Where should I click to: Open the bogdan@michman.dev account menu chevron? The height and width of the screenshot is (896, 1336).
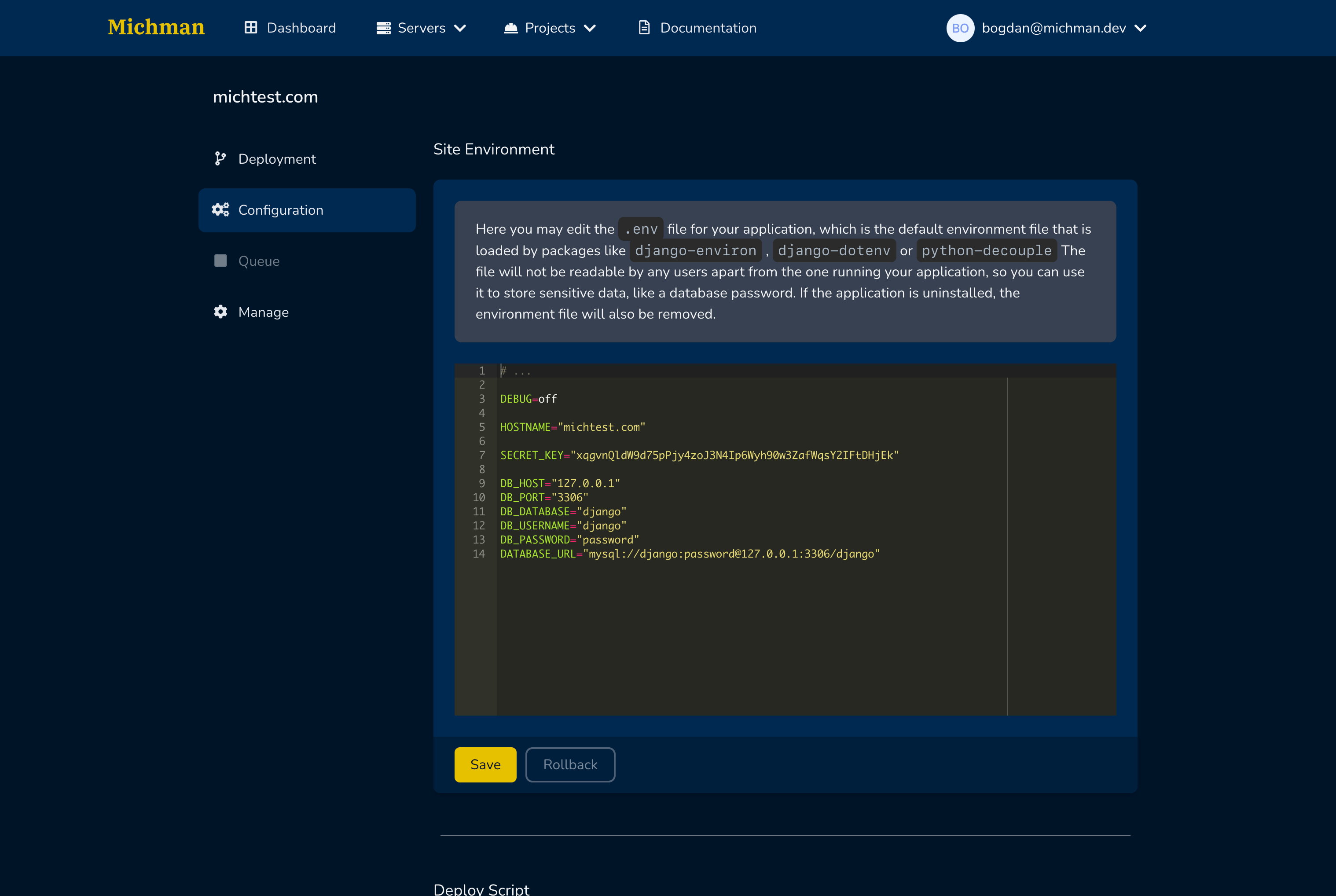(1141, 28)
